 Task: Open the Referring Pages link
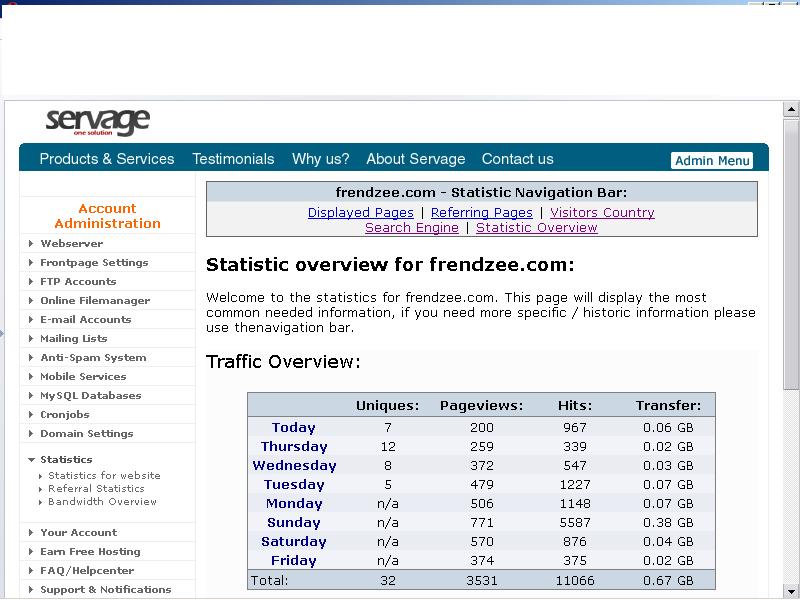[481, 213]
